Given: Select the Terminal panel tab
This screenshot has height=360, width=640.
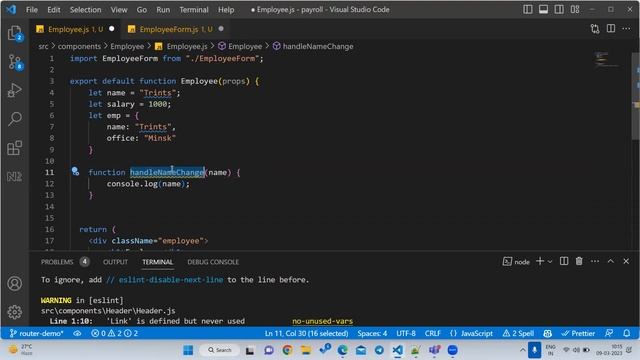Looking at the screenshot, I should 158,262.
